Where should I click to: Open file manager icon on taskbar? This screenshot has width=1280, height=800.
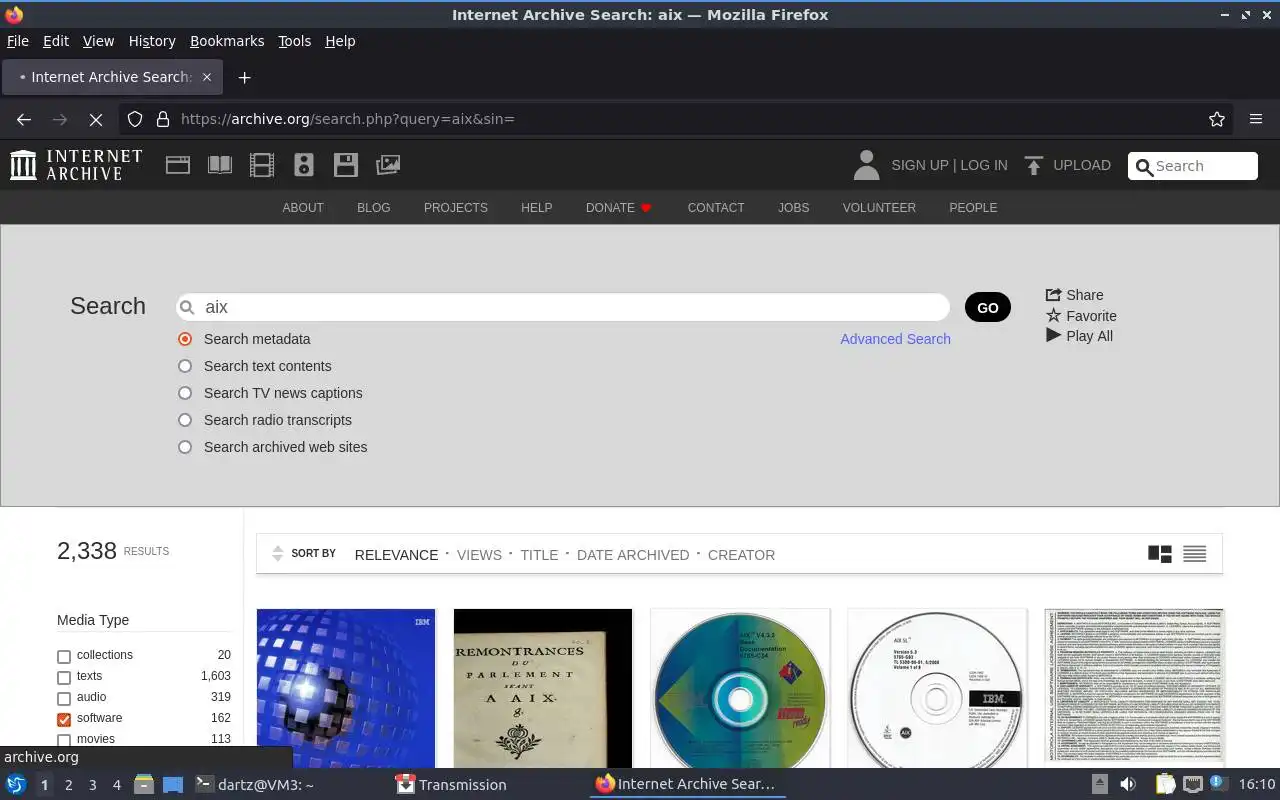(x=143, y=784)
